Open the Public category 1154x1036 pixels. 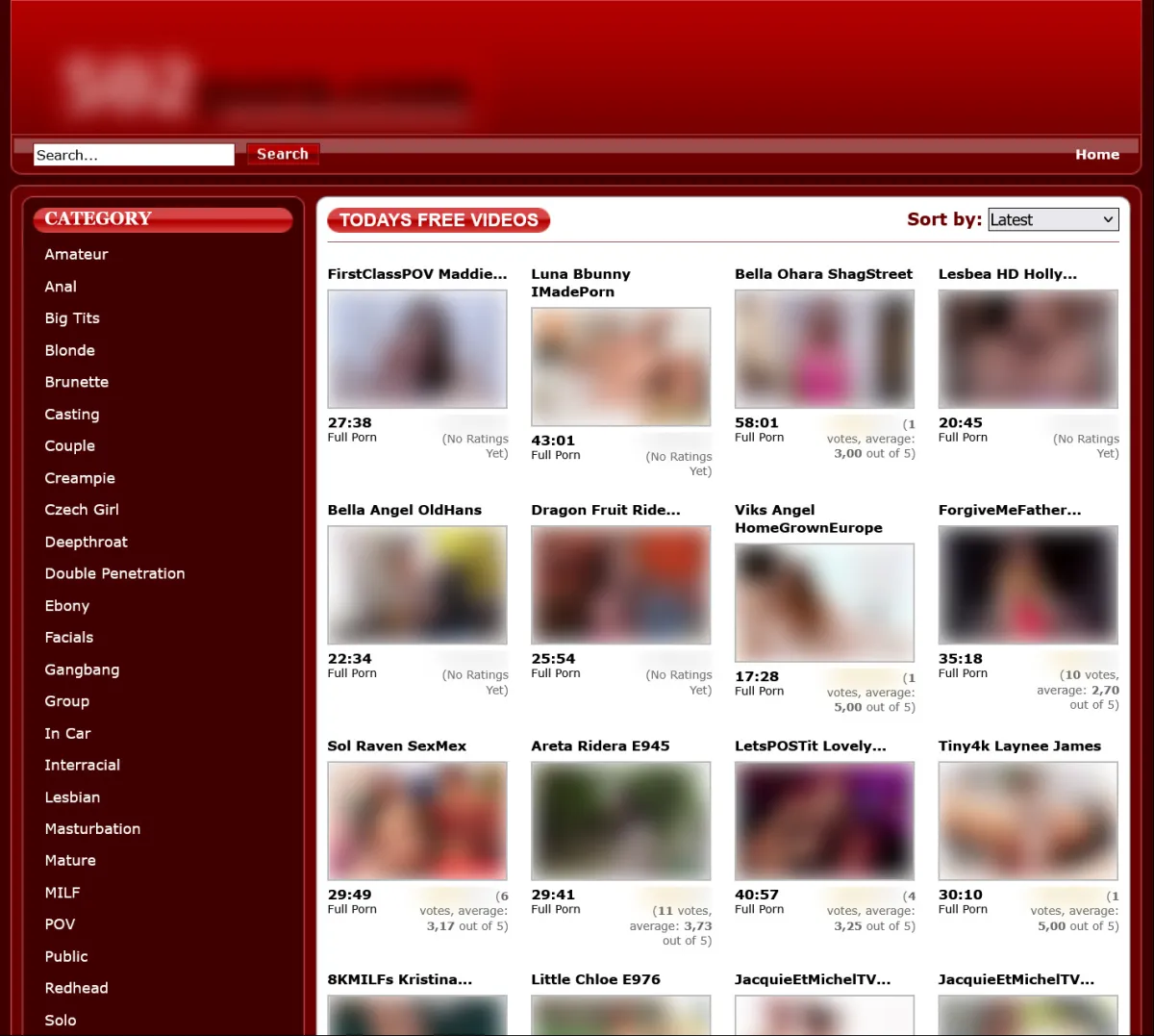pyautogui.click(x=65, y=956)
